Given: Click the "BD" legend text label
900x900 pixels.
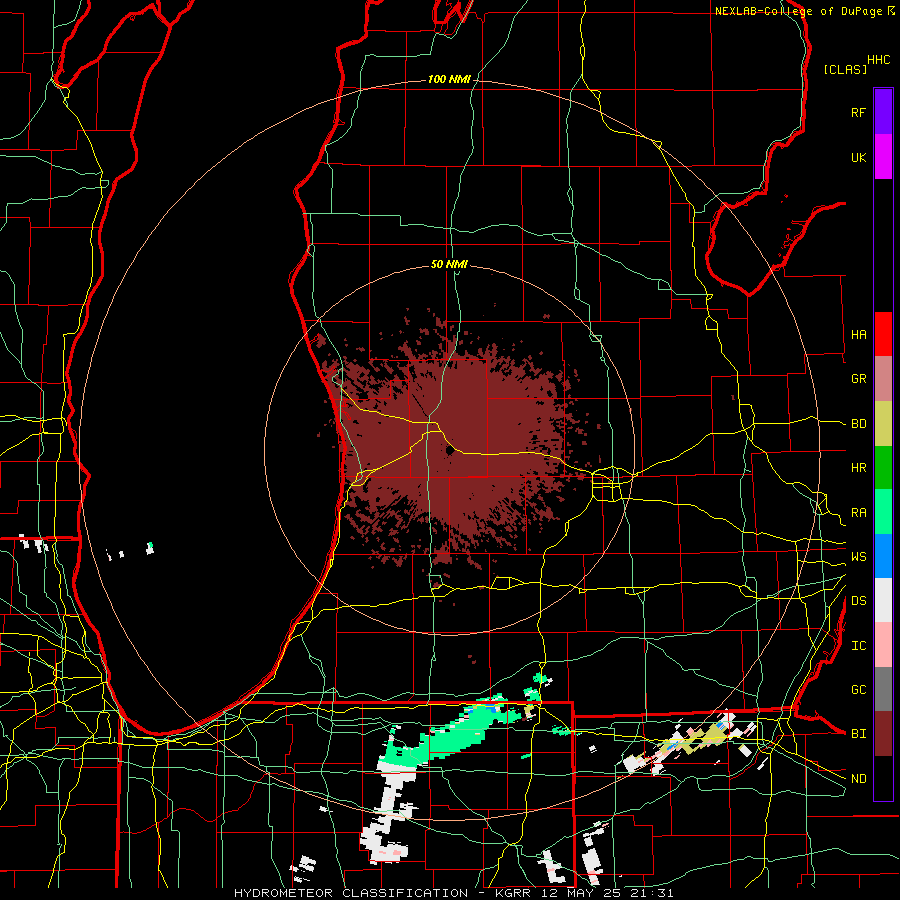Looking at the screenshot, I should coord(859,424).
